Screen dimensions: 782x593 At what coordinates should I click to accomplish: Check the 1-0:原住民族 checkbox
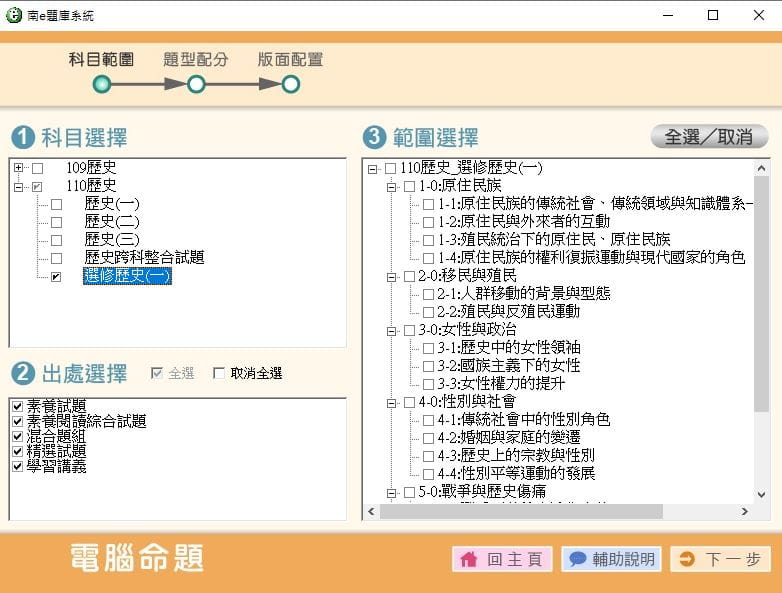(x=409, y=187)
